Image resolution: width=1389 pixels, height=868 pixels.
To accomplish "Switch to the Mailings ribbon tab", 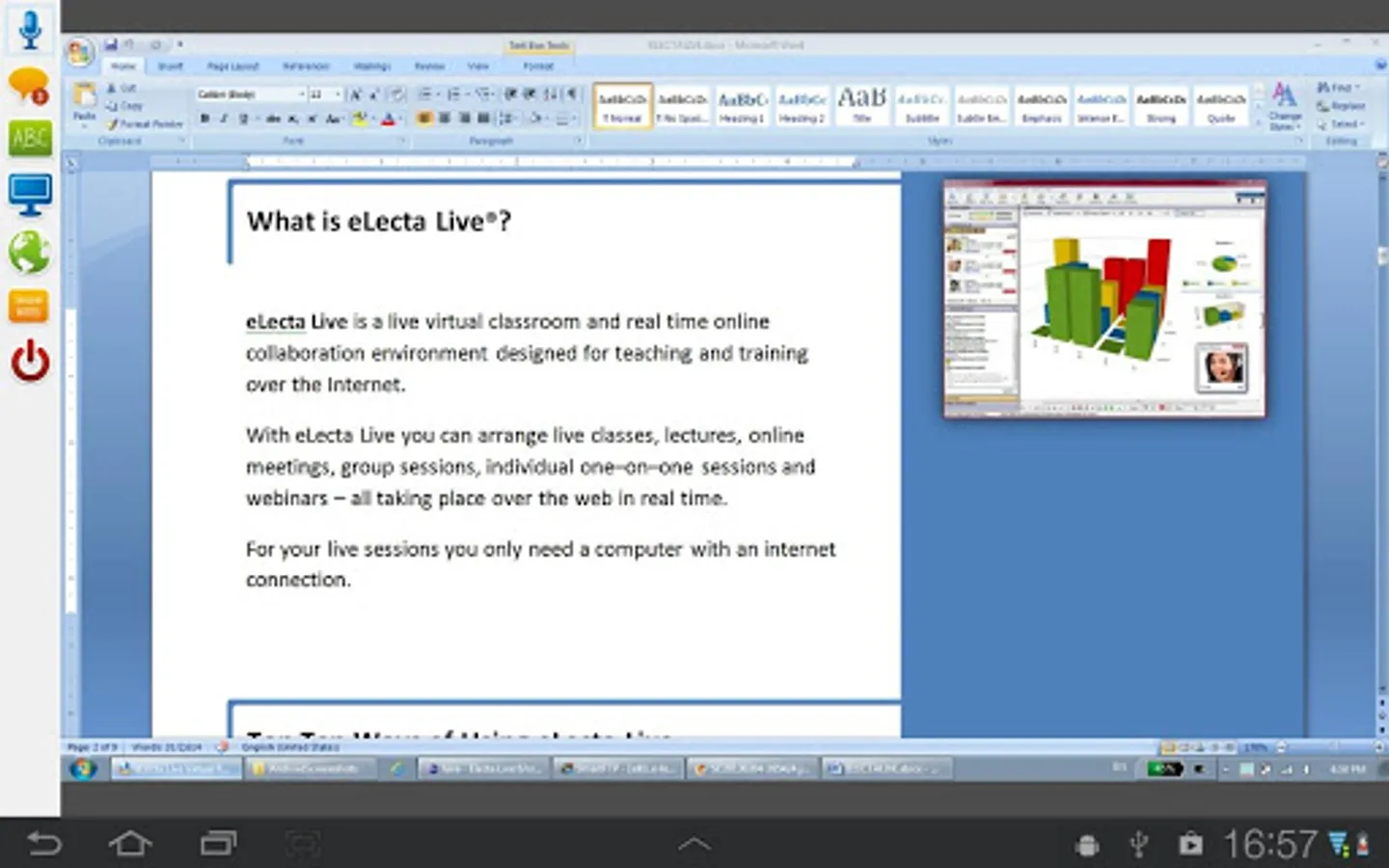I will tap(372, 66).
